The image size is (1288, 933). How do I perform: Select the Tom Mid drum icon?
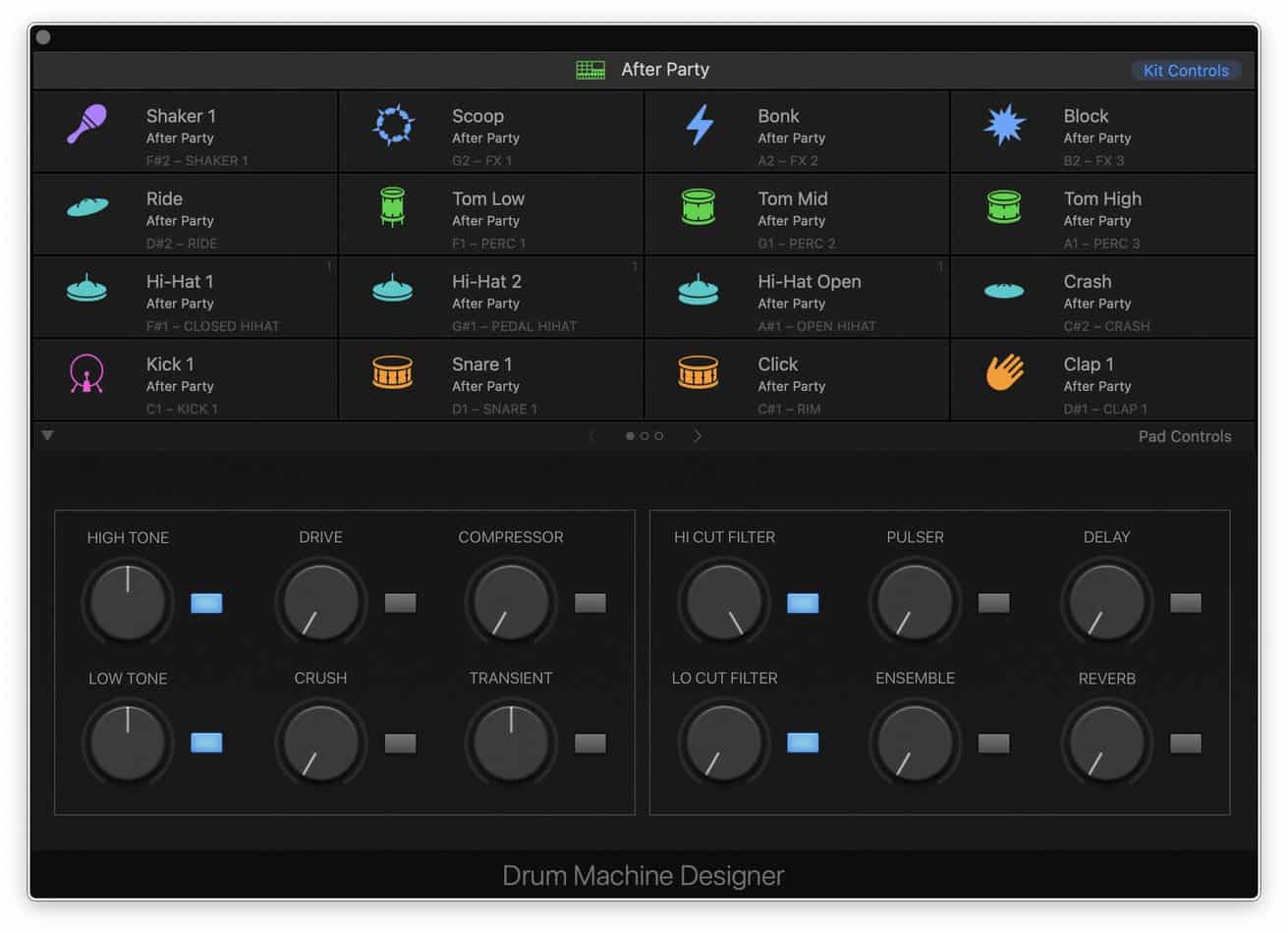699,206
